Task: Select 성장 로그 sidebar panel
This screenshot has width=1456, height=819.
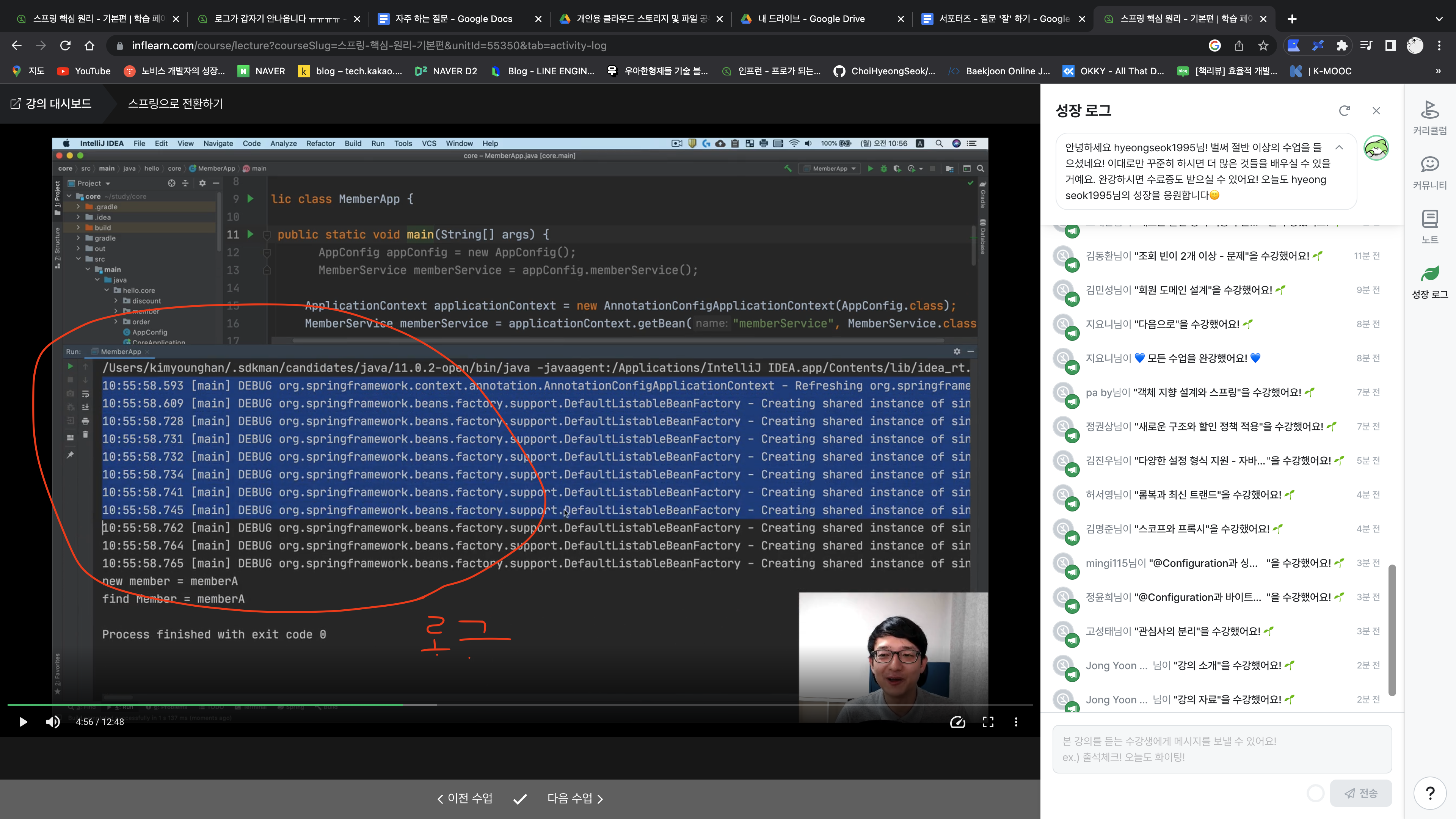Action: [1430, 281]
